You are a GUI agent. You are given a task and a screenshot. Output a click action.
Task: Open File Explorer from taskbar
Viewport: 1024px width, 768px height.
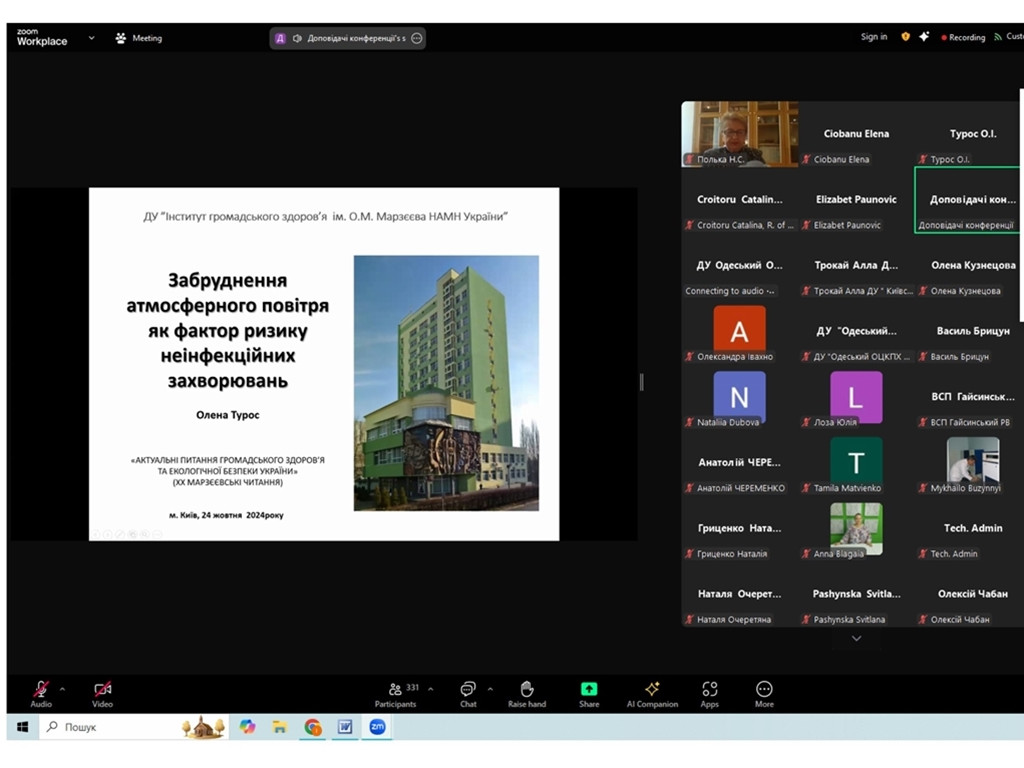click(280, 727)
